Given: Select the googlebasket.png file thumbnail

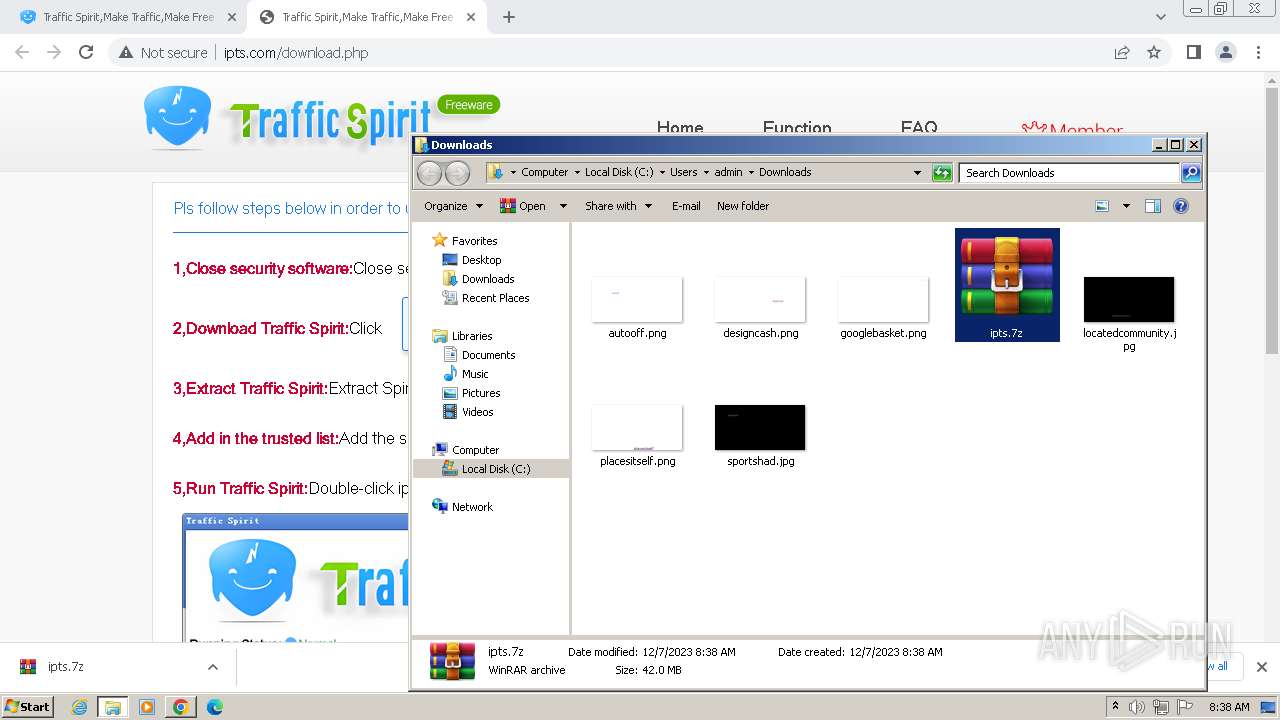Looking at the screenshot, I should pos(883,299).
